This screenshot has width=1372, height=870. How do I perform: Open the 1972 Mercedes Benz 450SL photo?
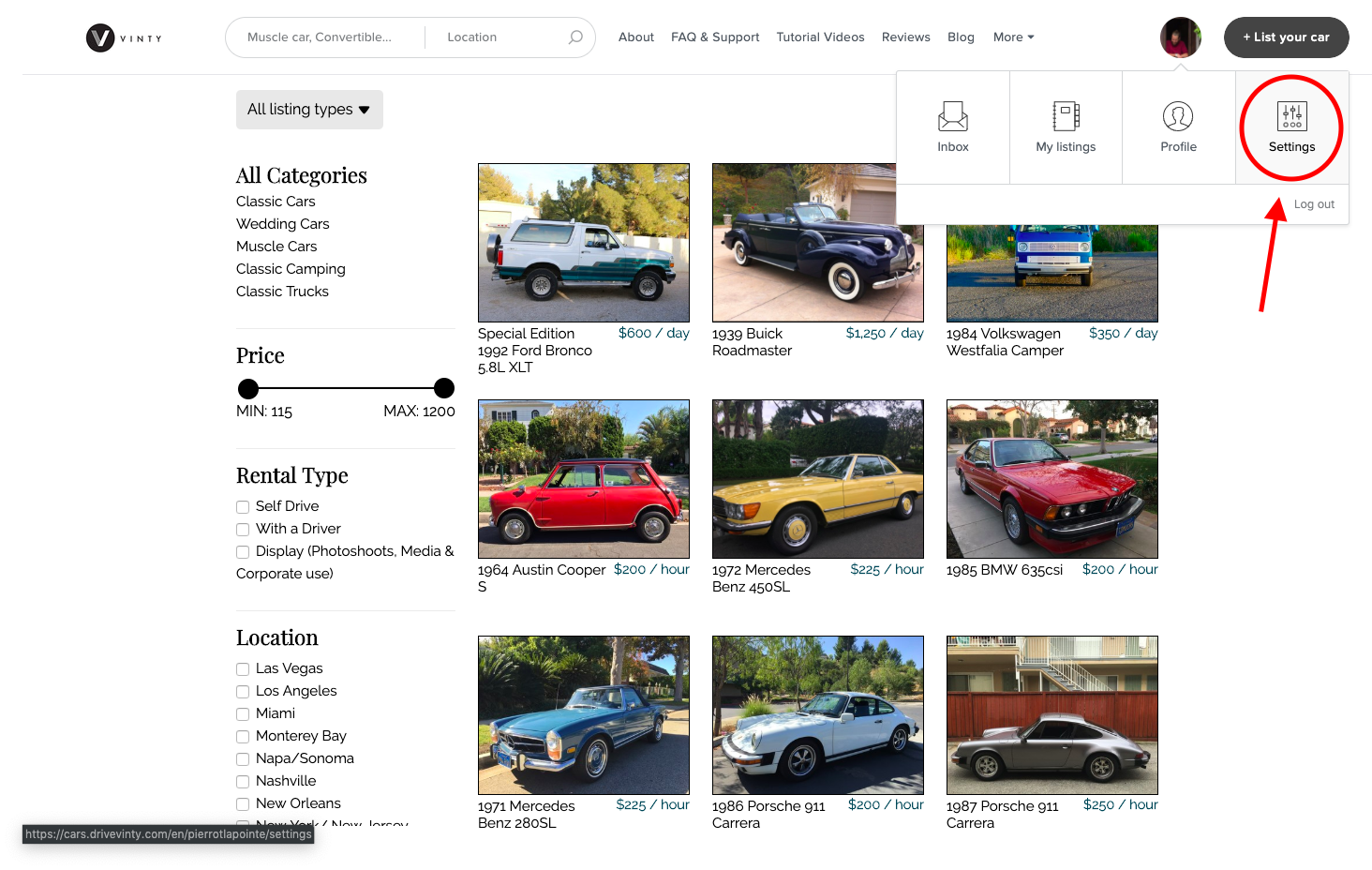tap(818, 479)
